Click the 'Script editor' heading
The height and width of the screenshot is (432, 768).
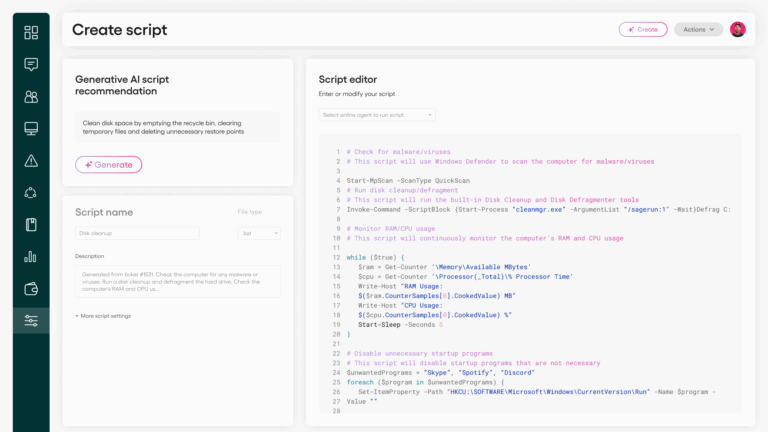[x=348, y=79]
